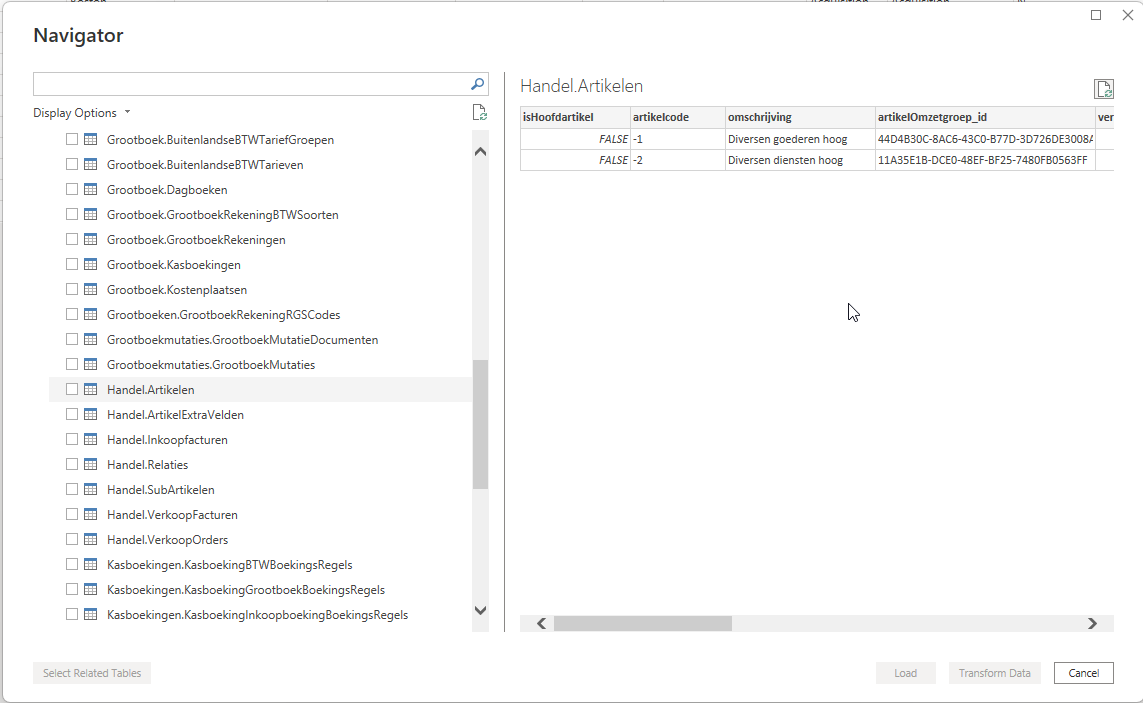Click the table icon beside Handel.Inkoopfacturen
The image size is (1143, 703).
click(x=90, y=439)
